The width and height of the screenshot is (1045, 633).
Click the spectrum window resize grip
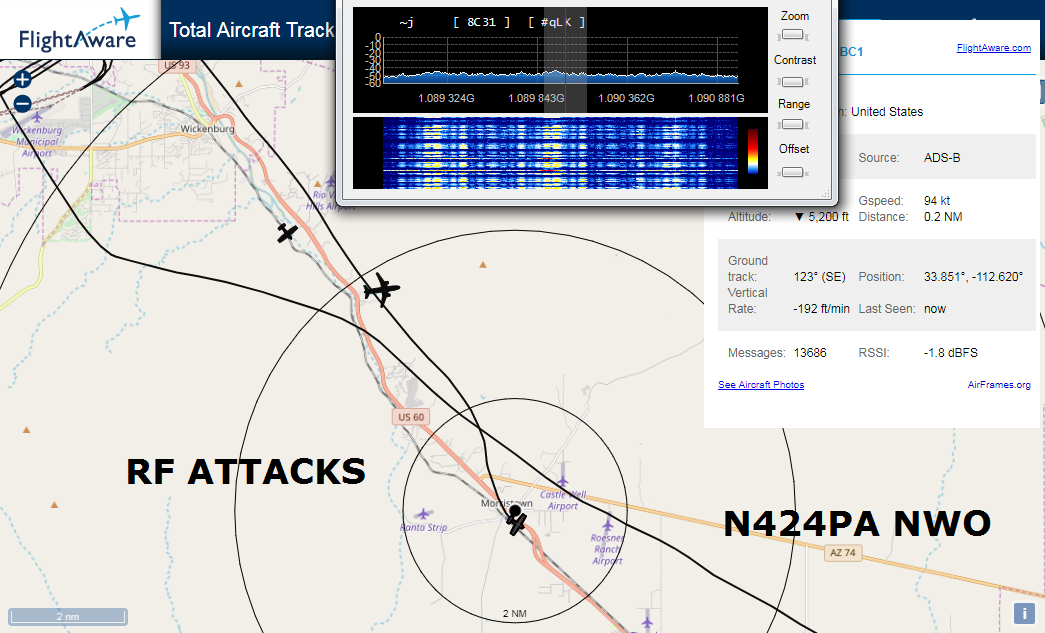point(826,194)
